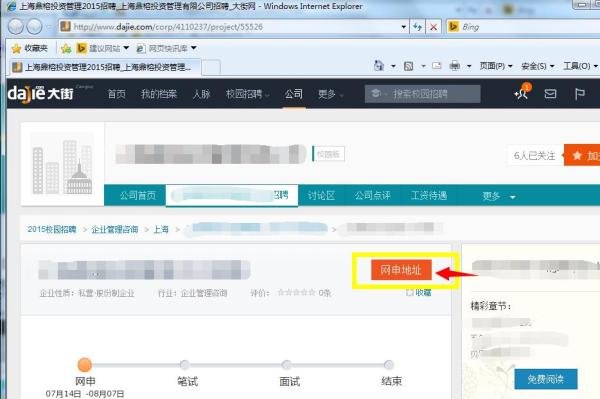
Task: Open the address bar URL dropdown arrow
Action: click(403, 27)
